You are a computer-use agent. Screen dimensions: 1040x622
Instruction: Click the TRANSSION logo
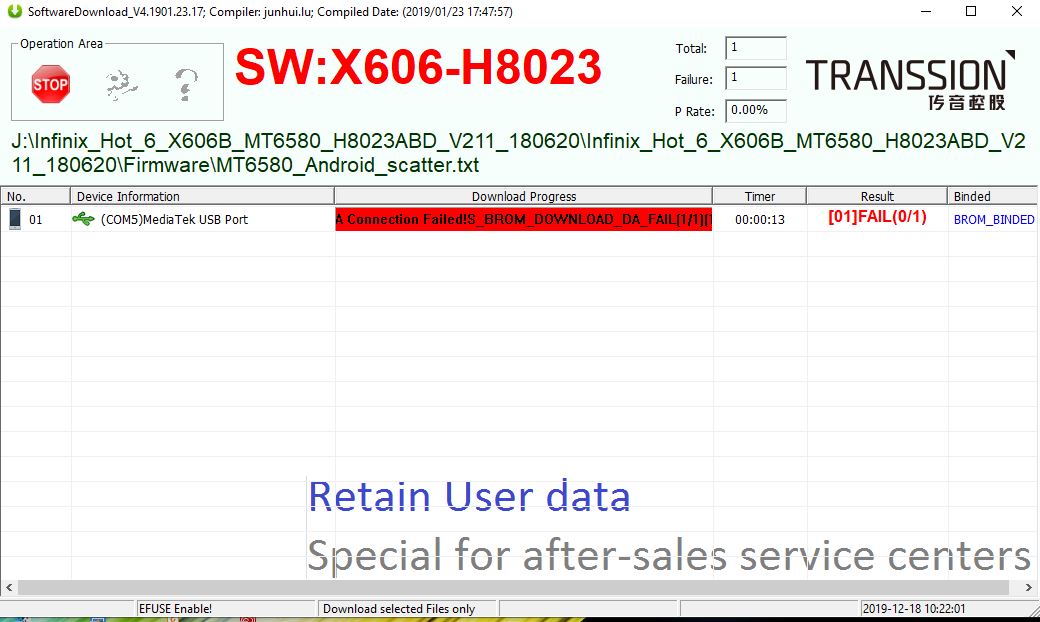pos(910,80)
